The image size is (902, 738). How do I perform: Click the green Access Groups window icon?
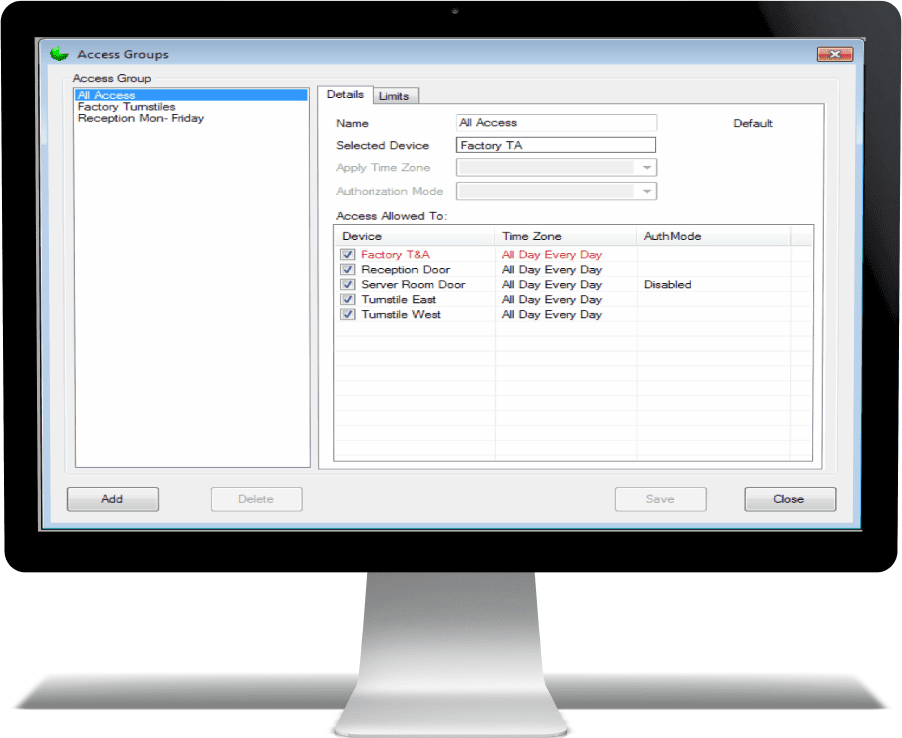tap(58, 54)
